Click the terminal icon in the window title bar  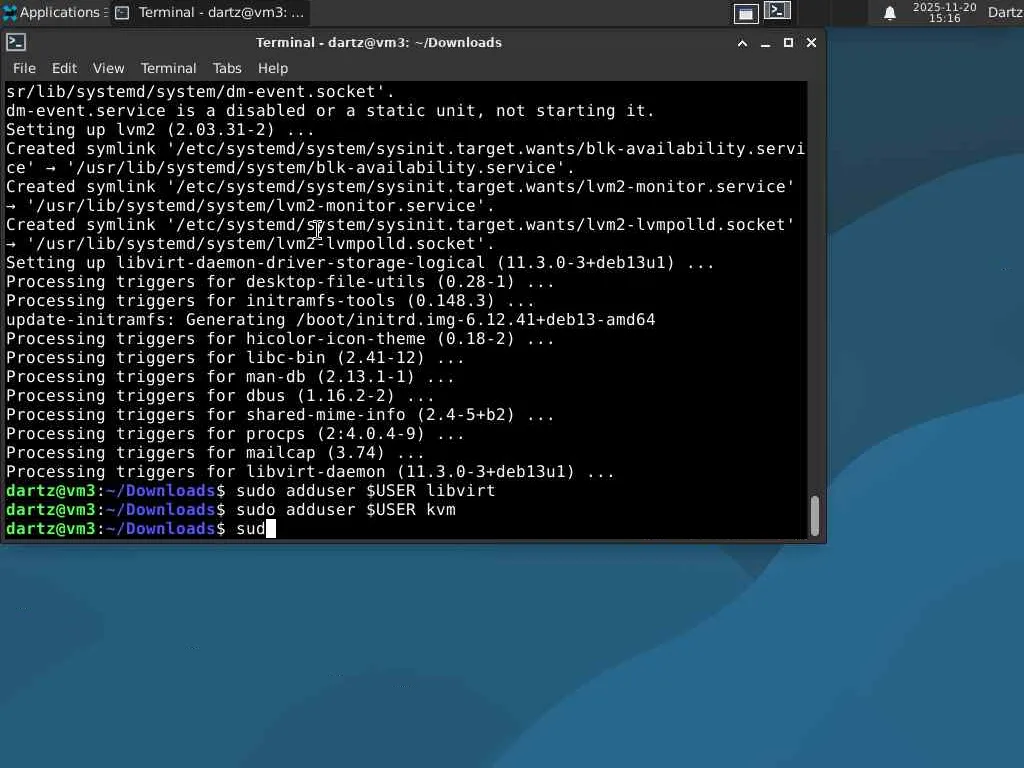[x=16, y=42]
